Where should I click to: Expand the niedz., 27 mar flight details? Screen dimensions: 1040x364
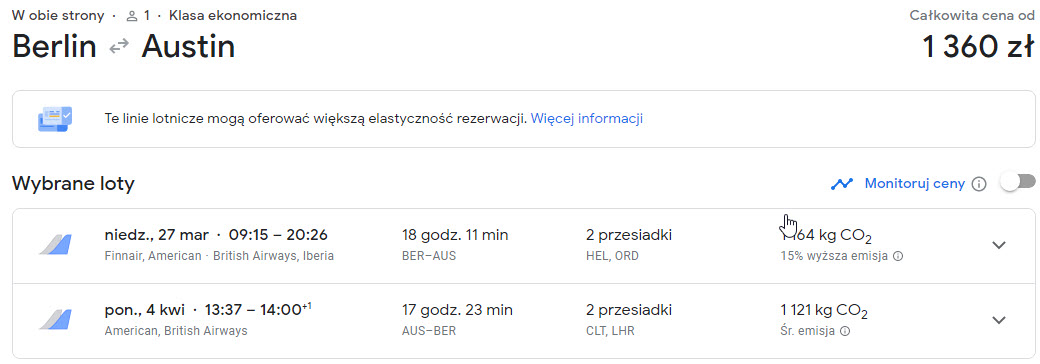tap(999, 245)
